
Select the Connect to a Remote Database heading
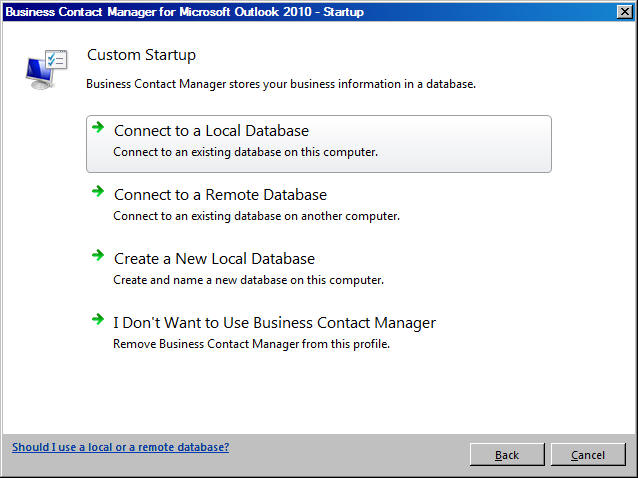coord(220,195)
